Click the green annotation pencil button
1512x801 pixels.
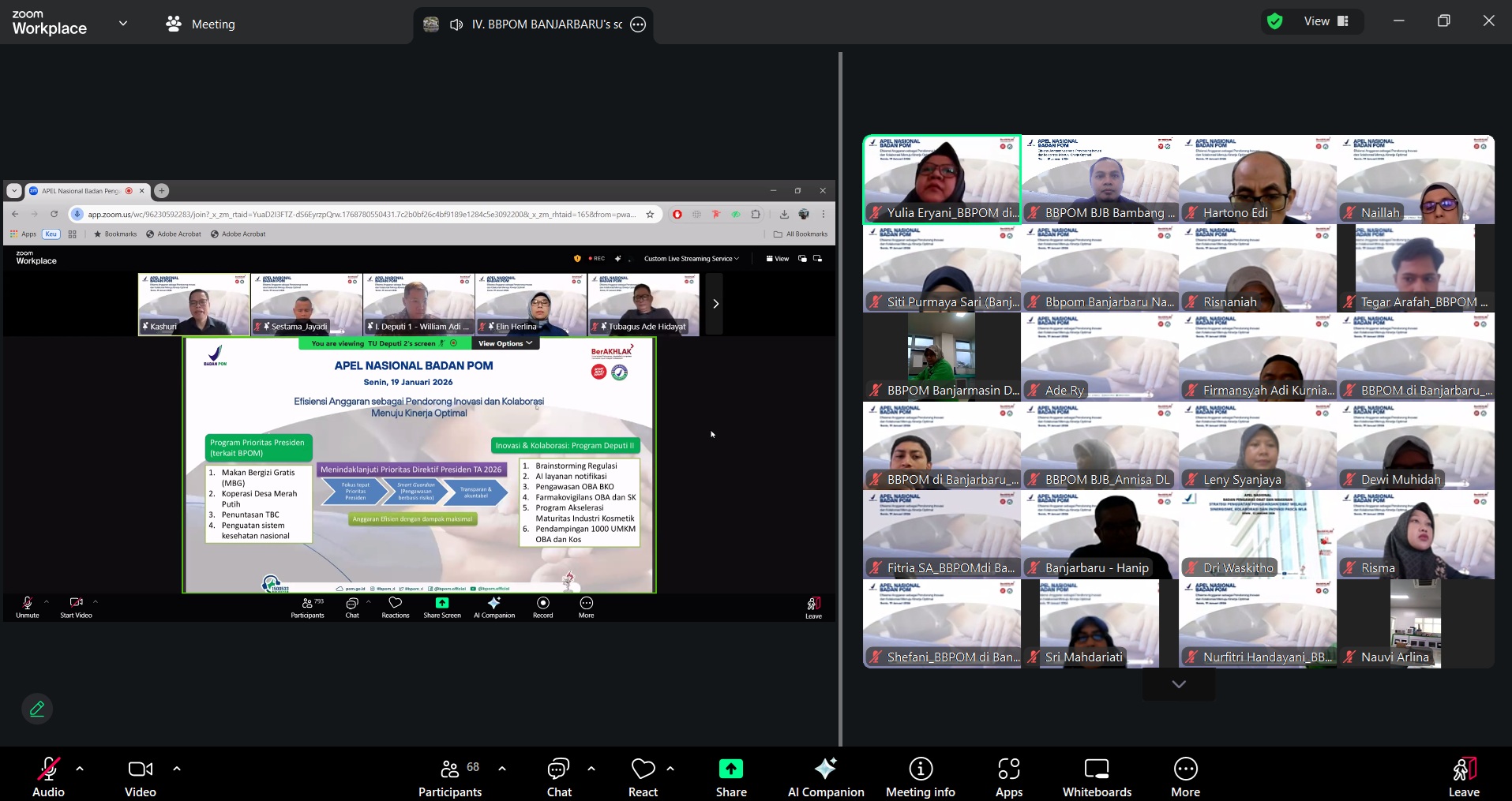coord(37,709)
